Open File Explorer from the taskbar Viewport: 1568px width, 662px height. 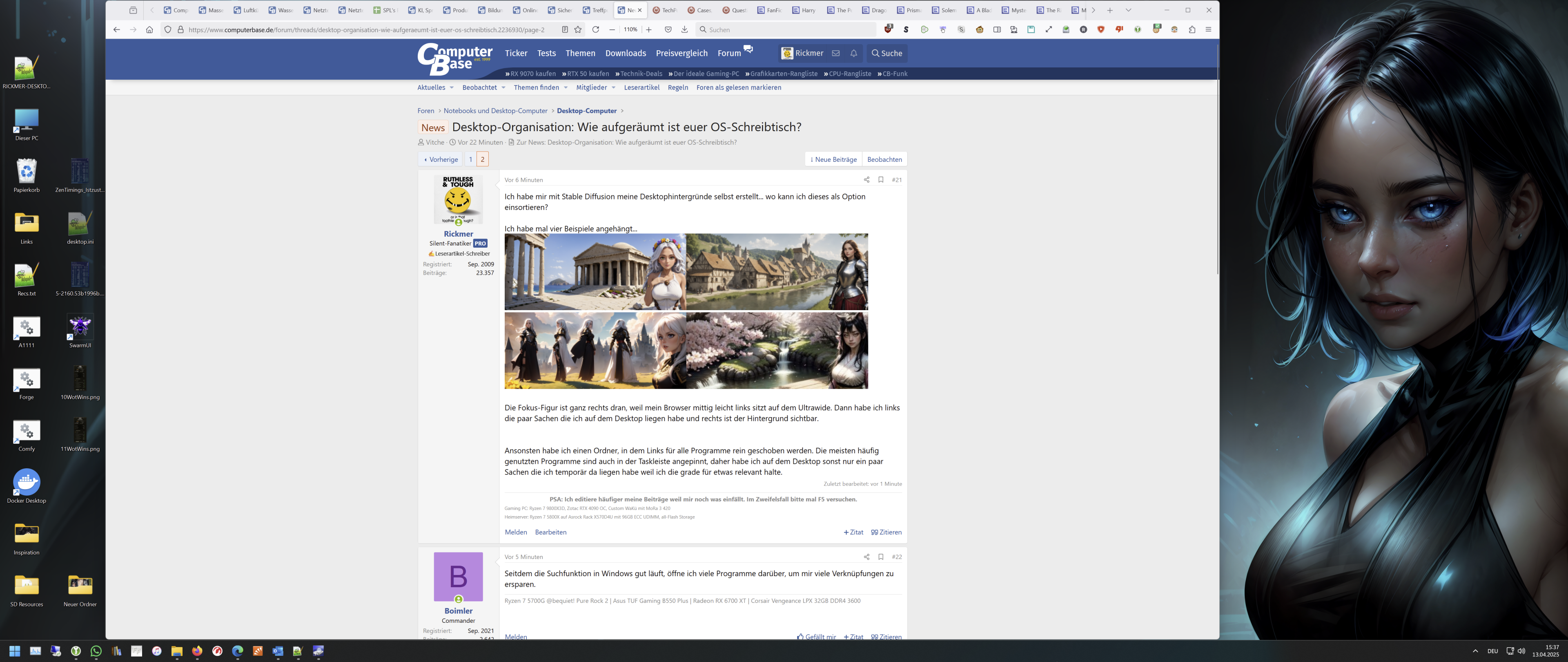pos(176,651)
